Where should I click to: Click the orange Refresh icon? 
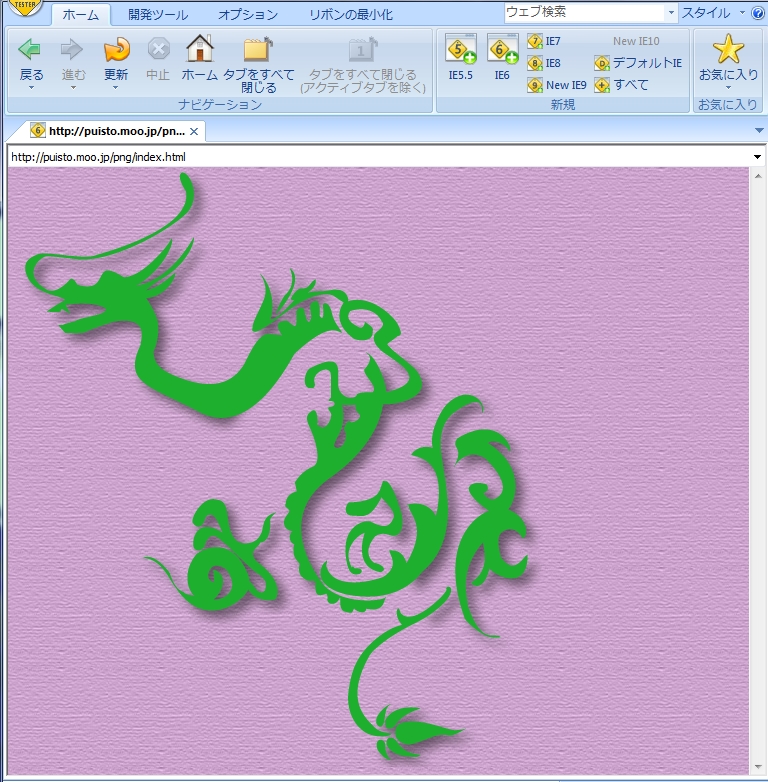point(117,49)
